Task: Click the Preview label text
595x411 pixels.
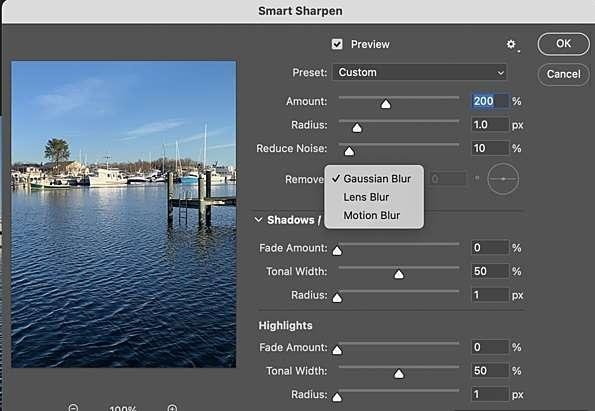Action: tap(370, 44)
